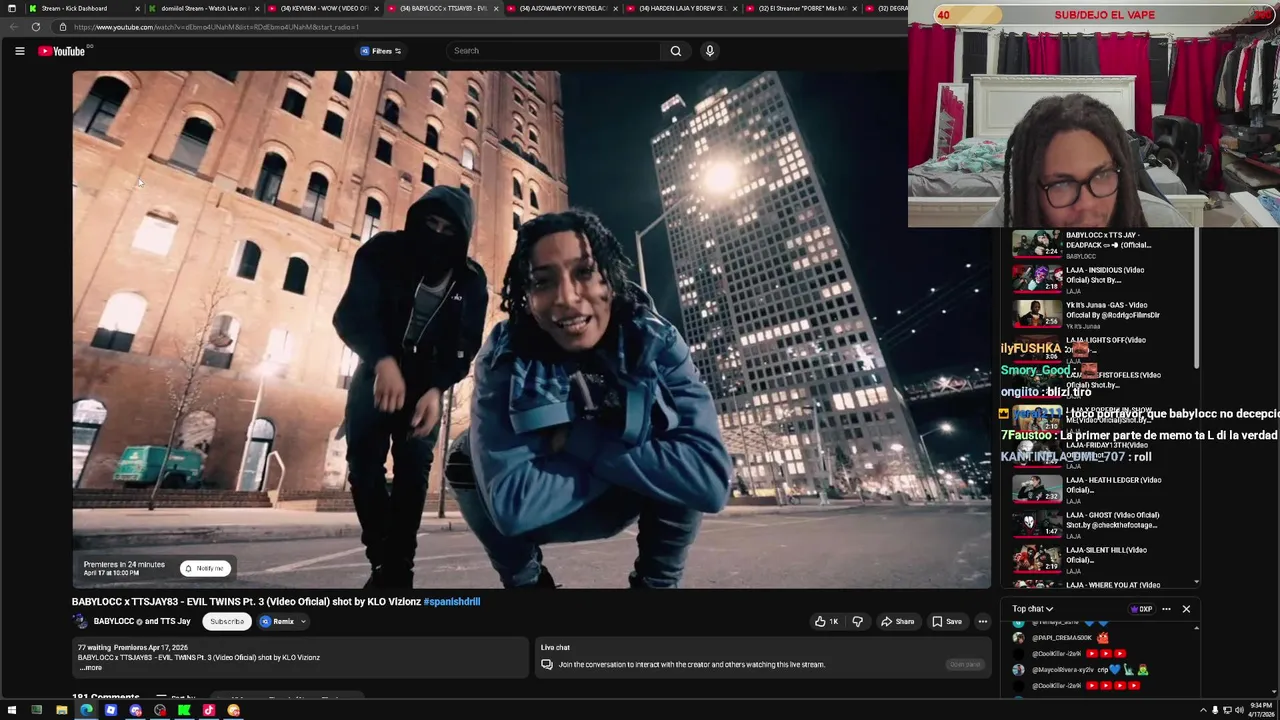Like the video with thumbs up

[x=826, y=622]
